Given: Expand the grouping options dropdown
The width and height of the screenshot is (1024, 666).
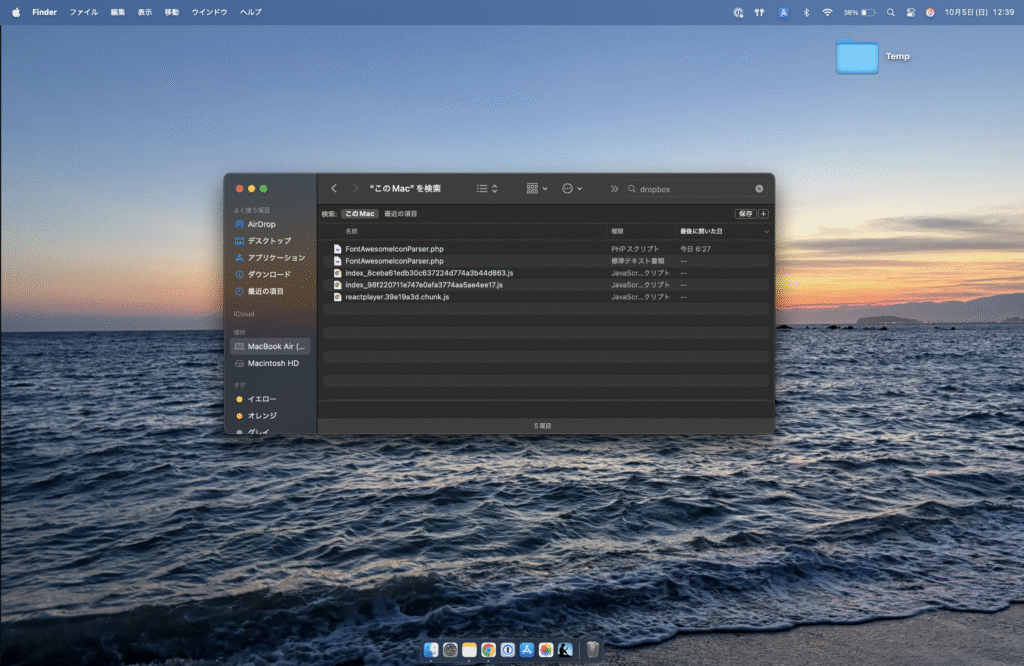Looking at the screenshot, I should click(x=537, y=188).
